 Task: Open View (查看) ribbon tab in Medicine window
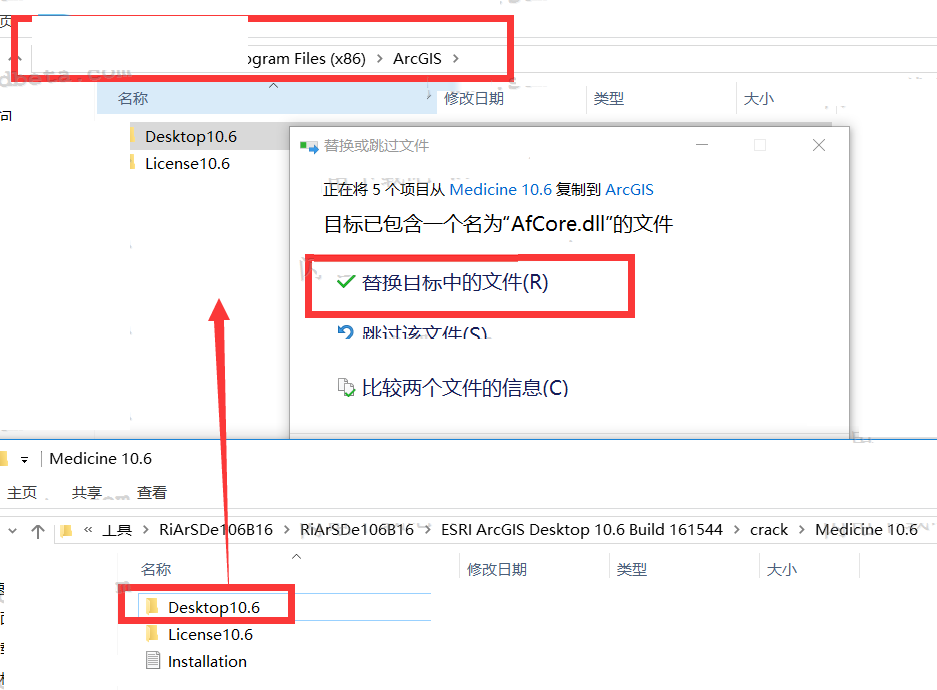point(152,493)
